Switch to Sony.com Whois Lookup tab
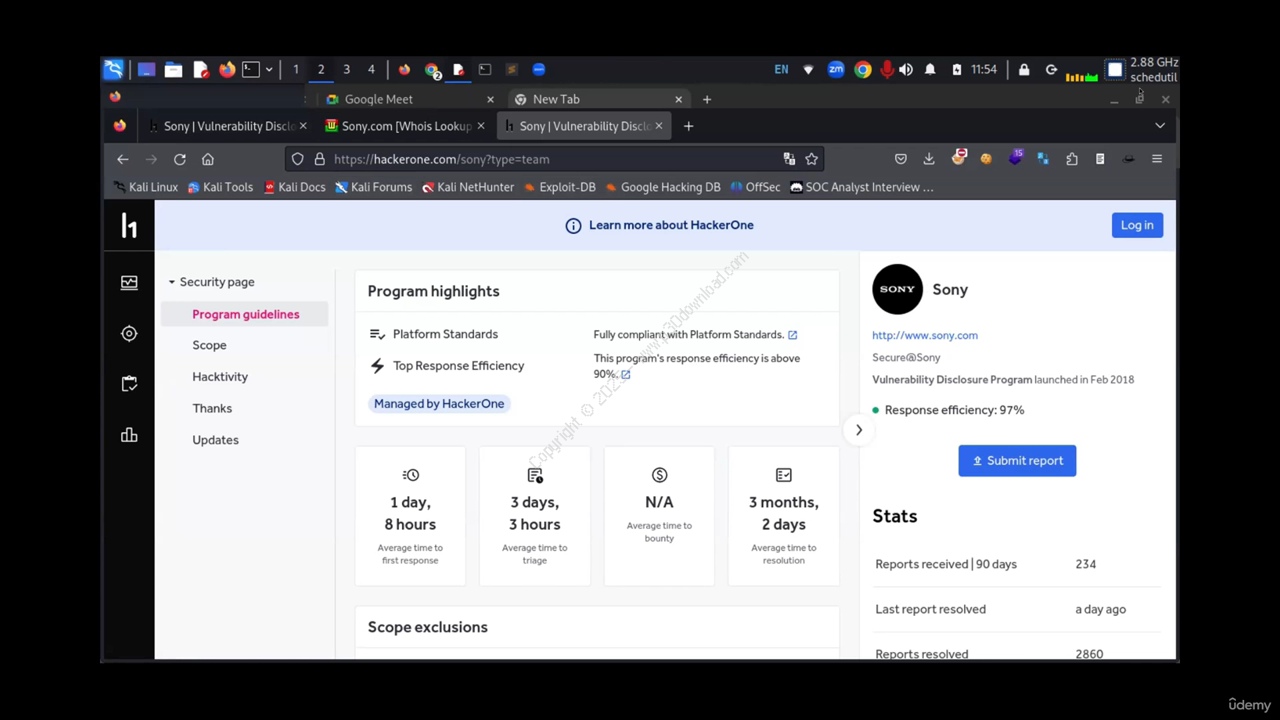Image resolution: width=1280 pixels, height=720 pixels. point(405,126)
